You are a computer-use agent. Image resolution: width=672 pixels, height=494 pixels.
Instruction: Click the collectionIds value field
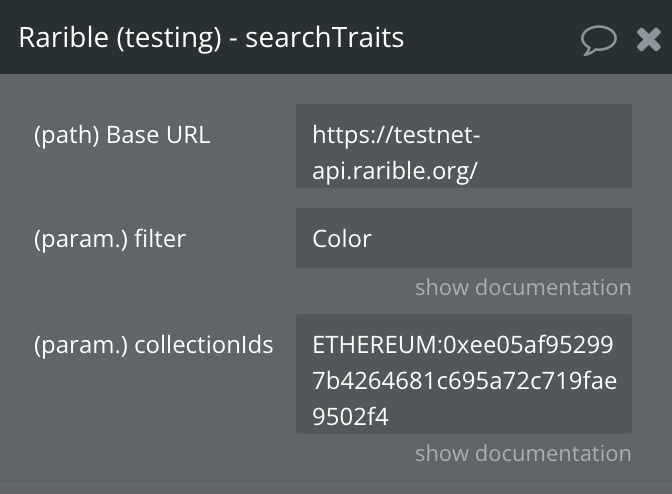pos(464,374)
